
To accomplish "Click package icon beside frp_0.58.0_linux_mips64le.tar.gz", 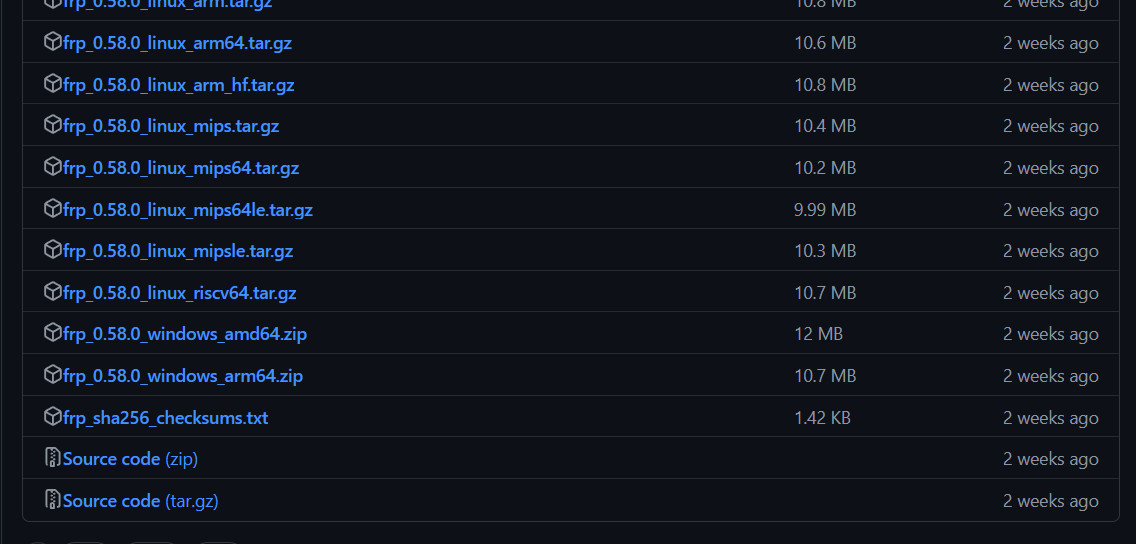I will coord(52,209).
